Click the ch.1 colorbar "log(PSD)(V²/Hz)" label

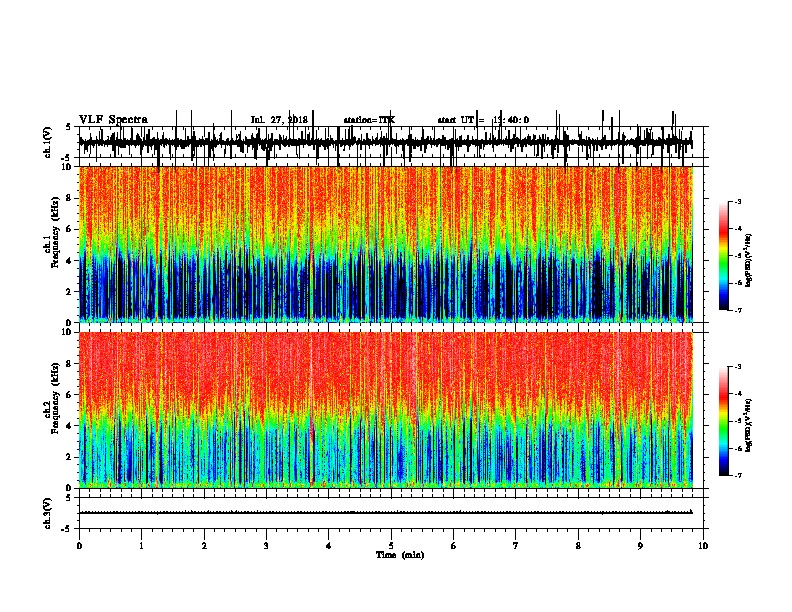(749, 261)
